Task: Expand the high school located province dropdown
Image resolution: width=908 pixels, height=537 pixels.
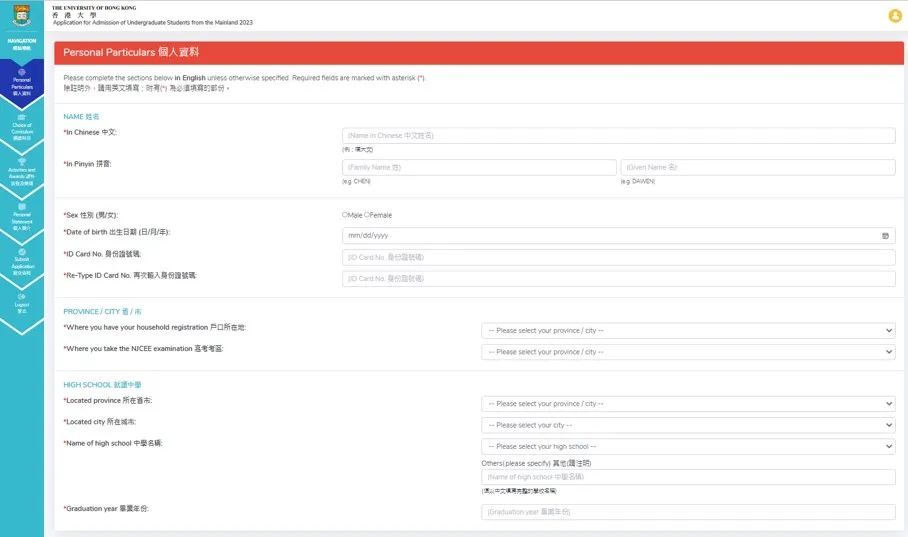Action: click(688, 404)
